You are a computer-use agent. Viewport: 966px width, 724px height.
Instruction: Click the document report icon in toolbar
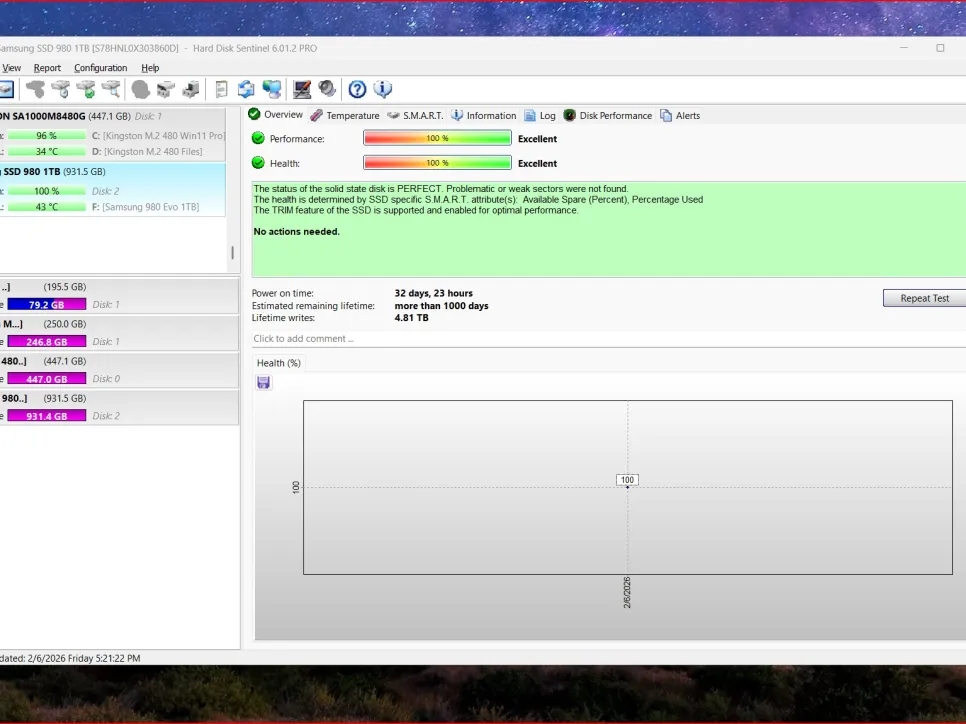221,90
